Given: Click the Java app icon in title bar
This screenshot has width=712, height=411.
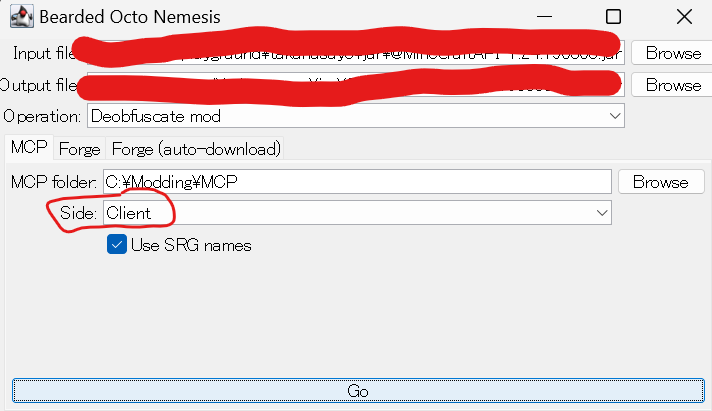Looking at the screenshot, I should point(19,17).
